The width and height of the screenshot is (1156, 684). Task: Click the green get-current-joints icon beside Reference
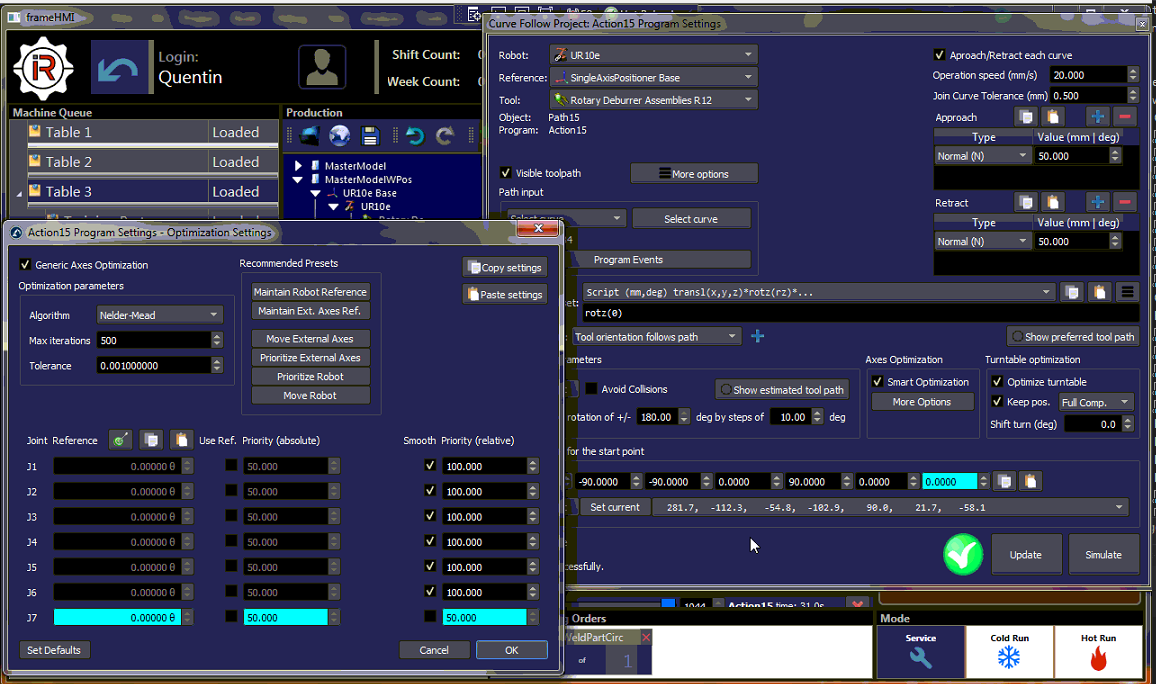coord(120,440)
